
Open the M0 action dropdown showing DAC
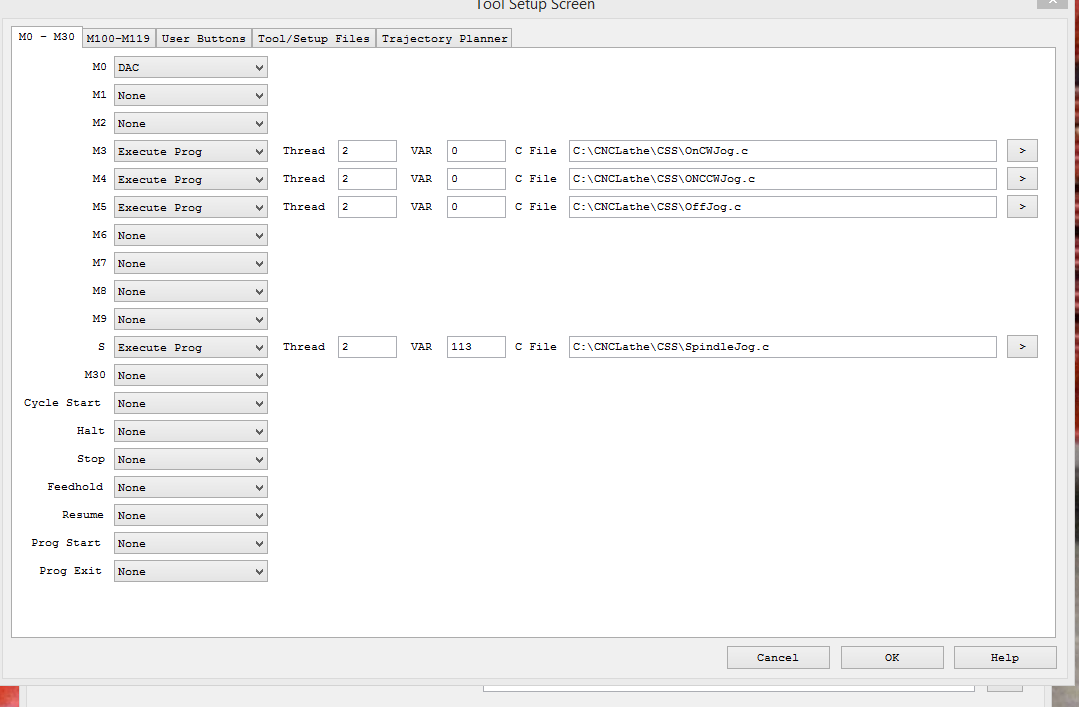click(x=190, y=68)
